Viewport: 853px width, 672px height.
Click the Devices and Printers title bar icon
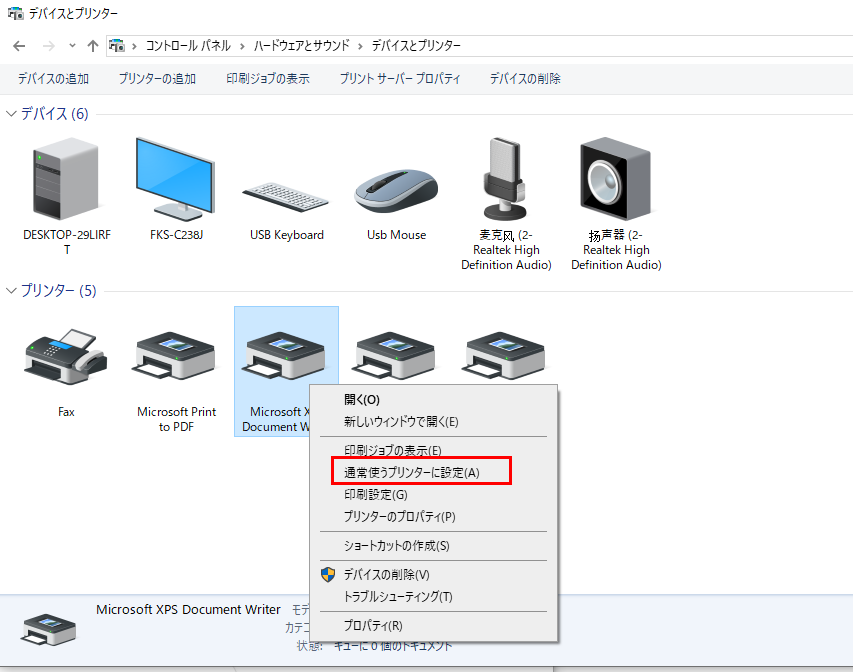(15, 13)
